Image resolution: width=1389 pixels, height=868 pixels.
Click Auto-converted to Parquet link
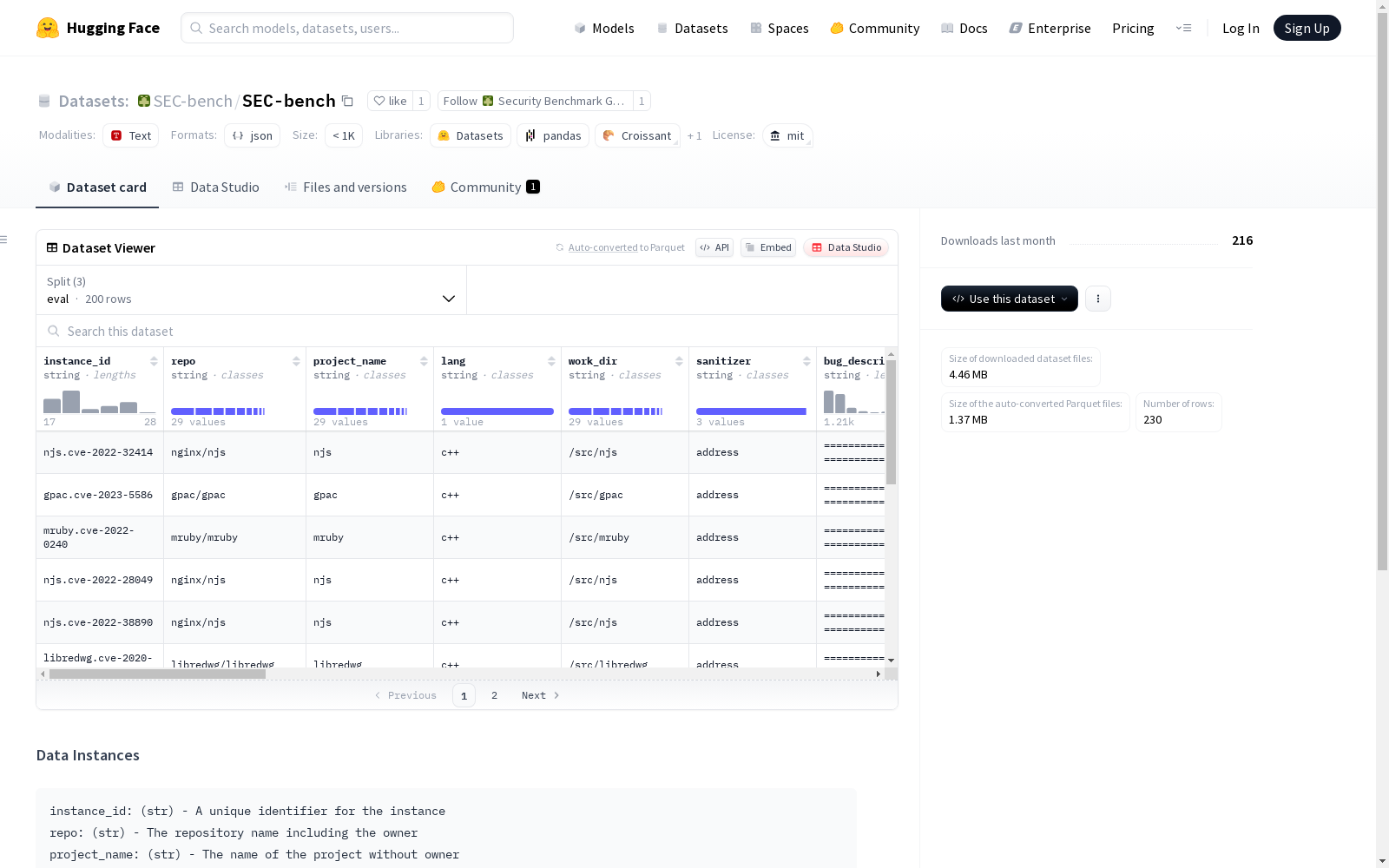(x=621, y=247)
